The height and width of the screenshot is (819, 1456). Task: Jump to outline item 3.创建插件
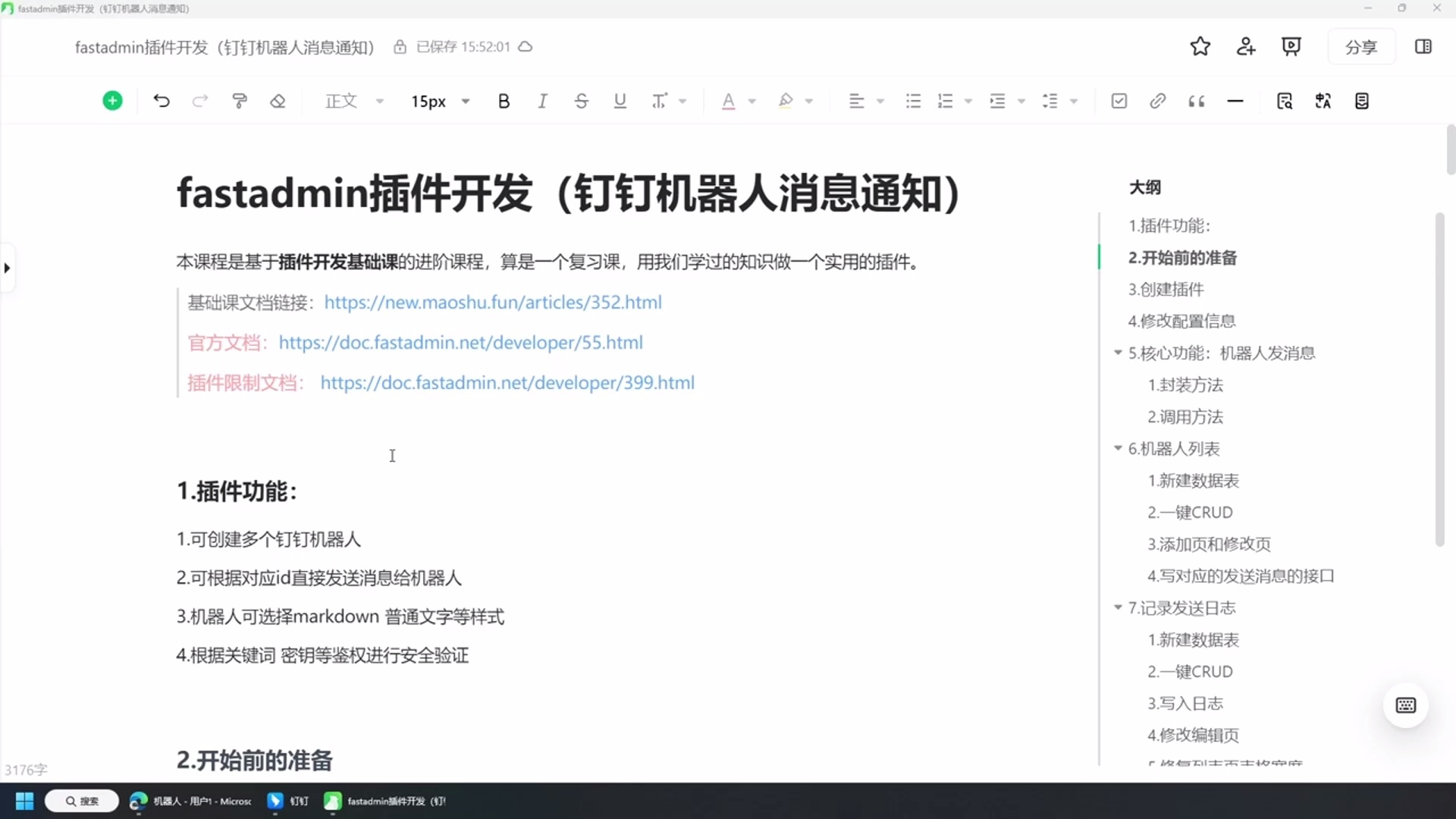coord(1166,289)
